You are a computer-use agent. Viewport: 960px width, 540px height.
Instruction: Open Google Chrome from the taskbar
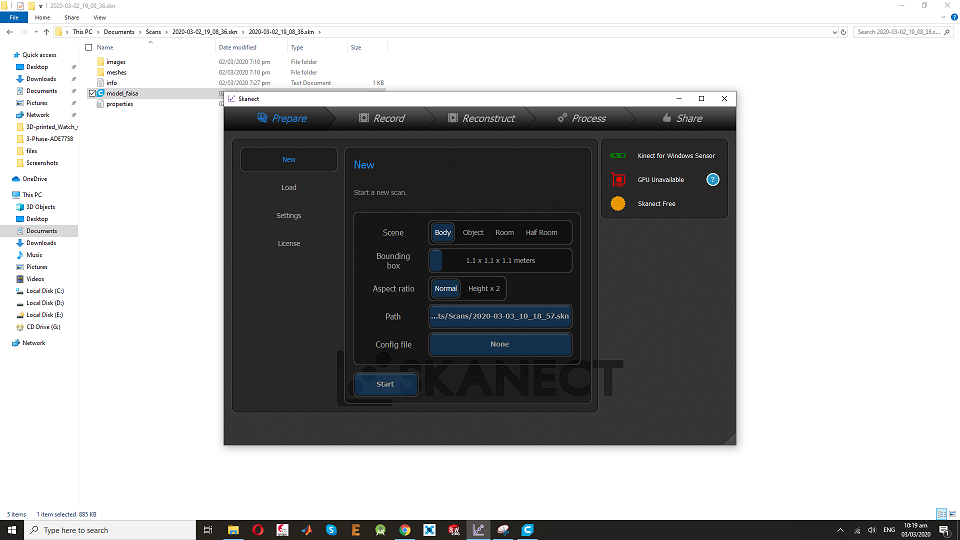click(405, 530)
